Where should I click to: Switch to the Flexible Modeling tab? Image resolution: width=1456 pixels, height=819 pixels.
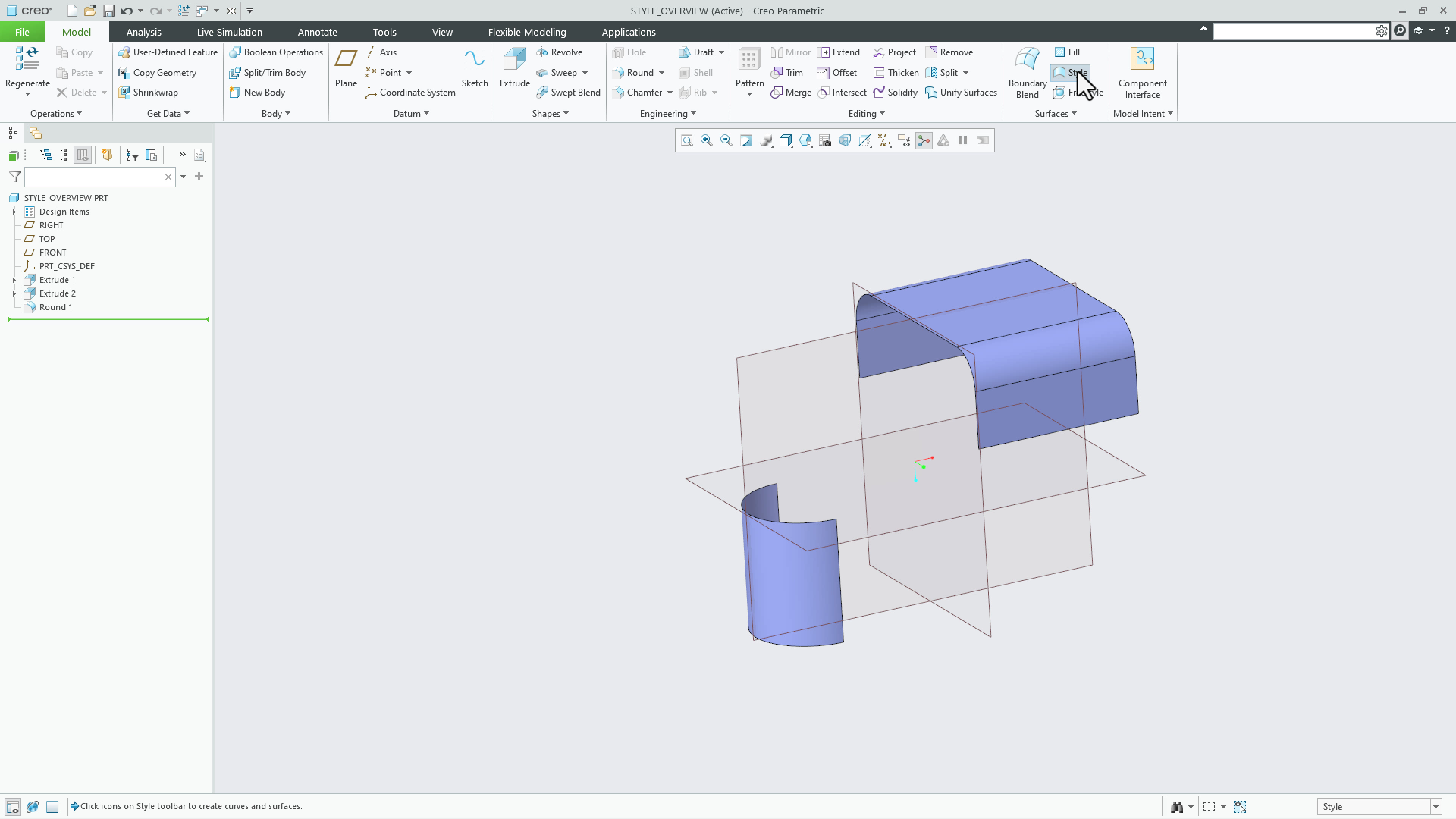tap(527, 32)
